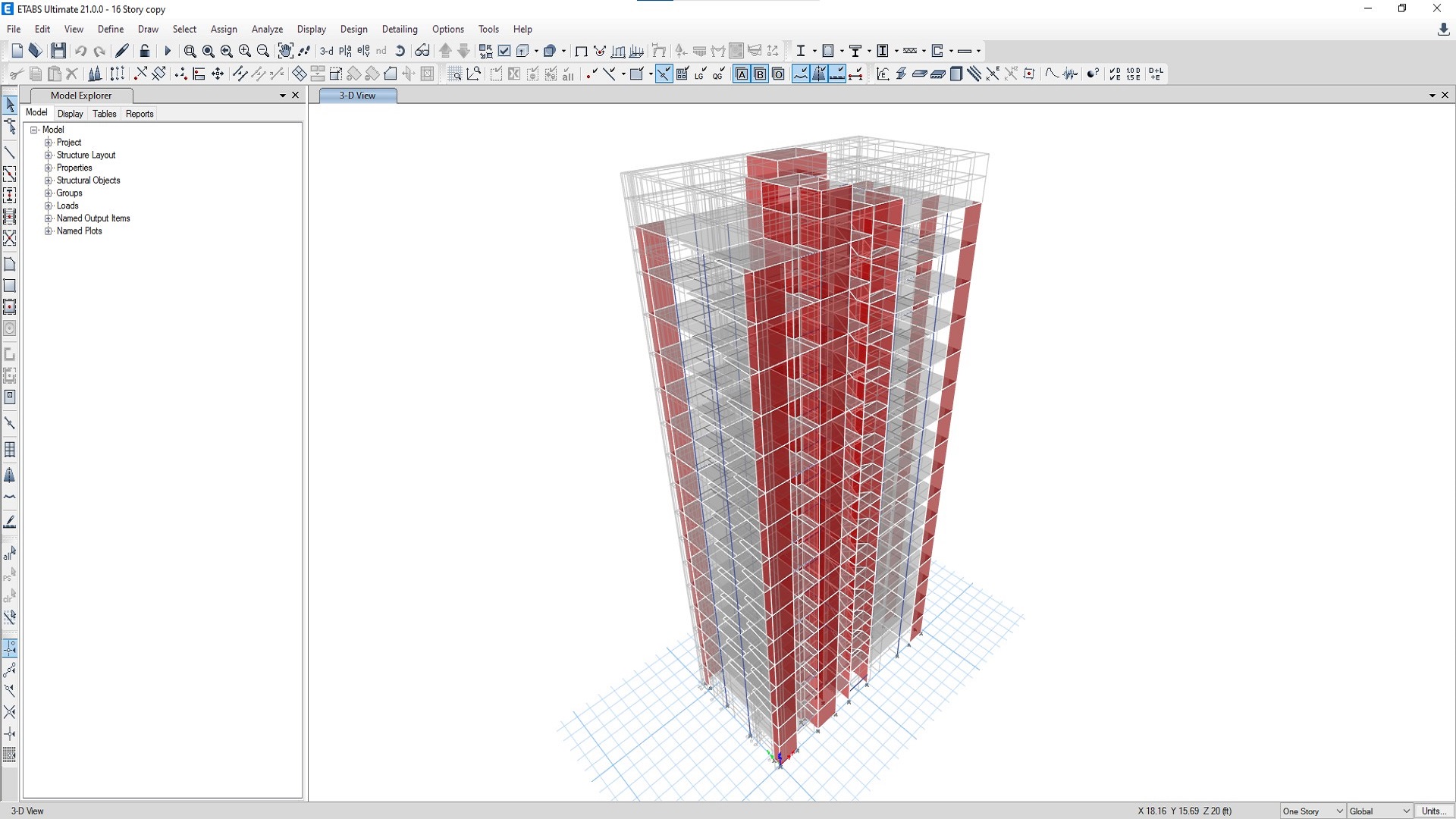Toggle the 'A' display button
The height and width of the screenshot is (819, 1456).
742,74
